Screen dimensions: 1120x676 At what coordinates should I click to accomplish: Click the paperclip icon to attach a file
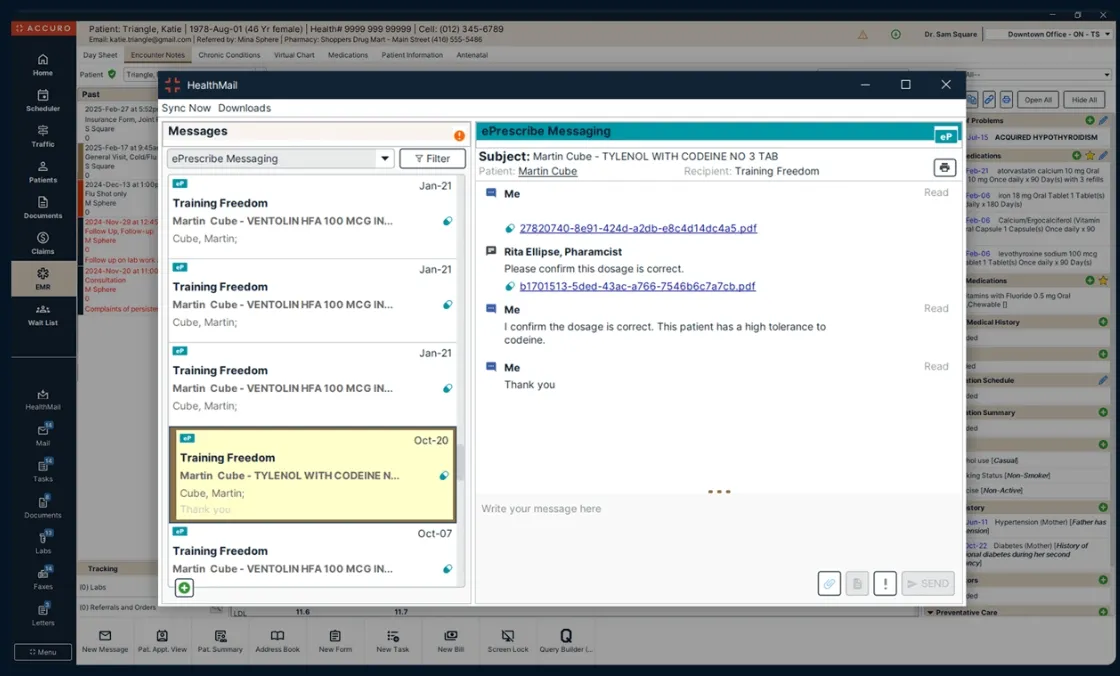coord(828,583)
